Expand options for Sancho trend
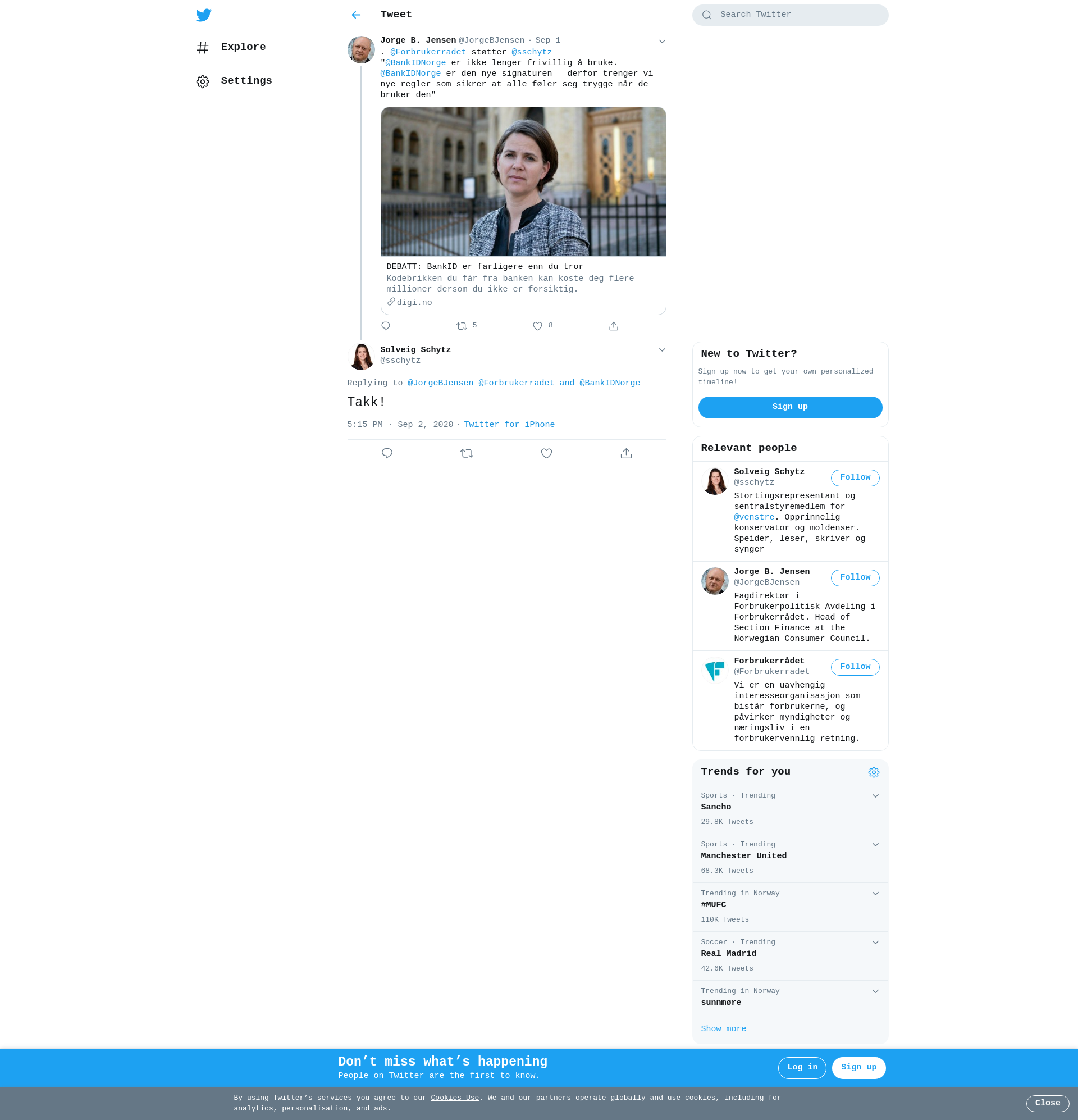The height and width of the screenshot is (1120, 1078). click(x=875, y=795)
